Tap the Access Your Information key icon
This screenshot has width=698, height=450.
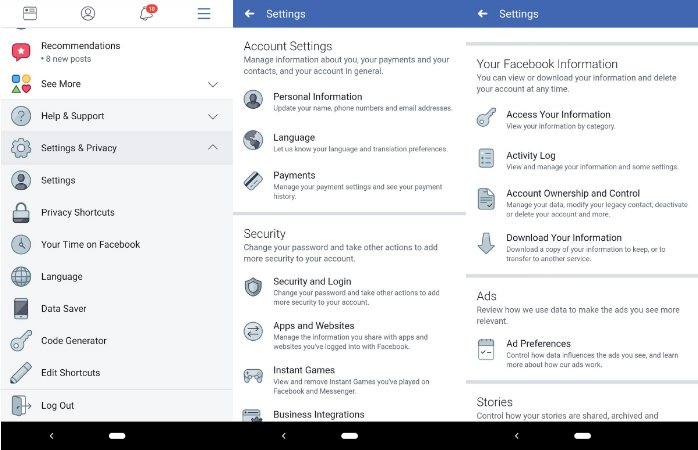[486, 118]
